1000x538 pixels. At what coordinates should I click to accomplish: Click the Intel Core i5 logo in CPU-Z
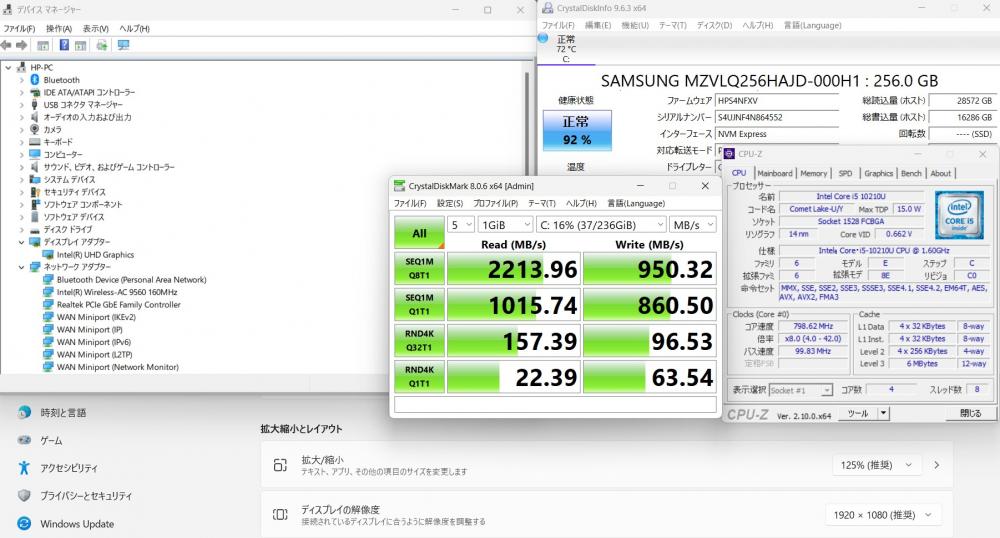click(x=959, y=215)
